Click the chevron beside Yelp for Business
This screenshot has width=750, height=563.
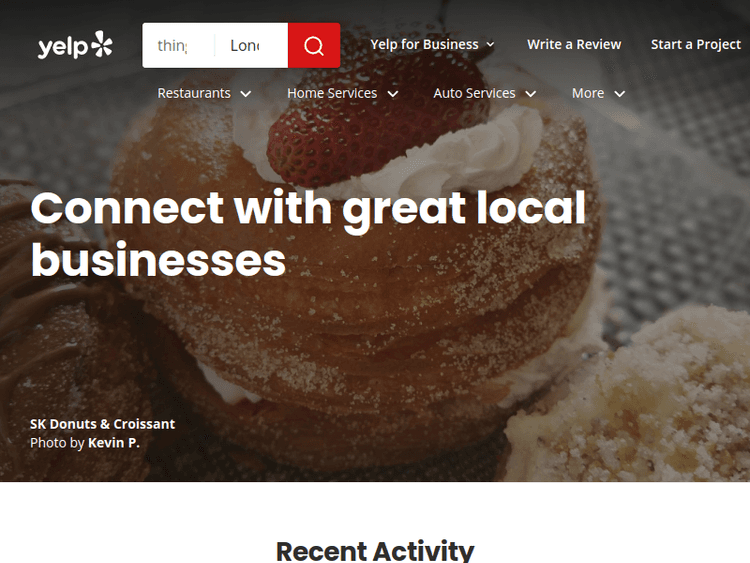[490, 44]
